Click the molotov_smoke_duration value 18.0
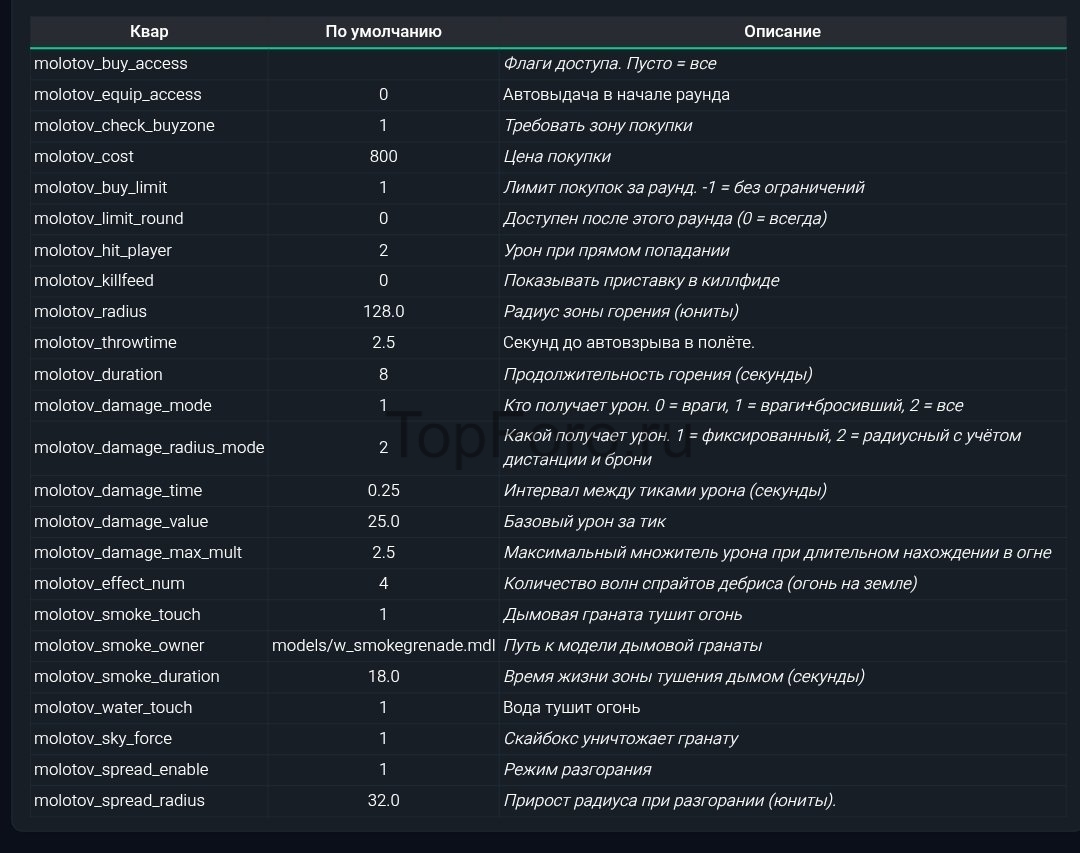1080x853 pixels. 384,677
